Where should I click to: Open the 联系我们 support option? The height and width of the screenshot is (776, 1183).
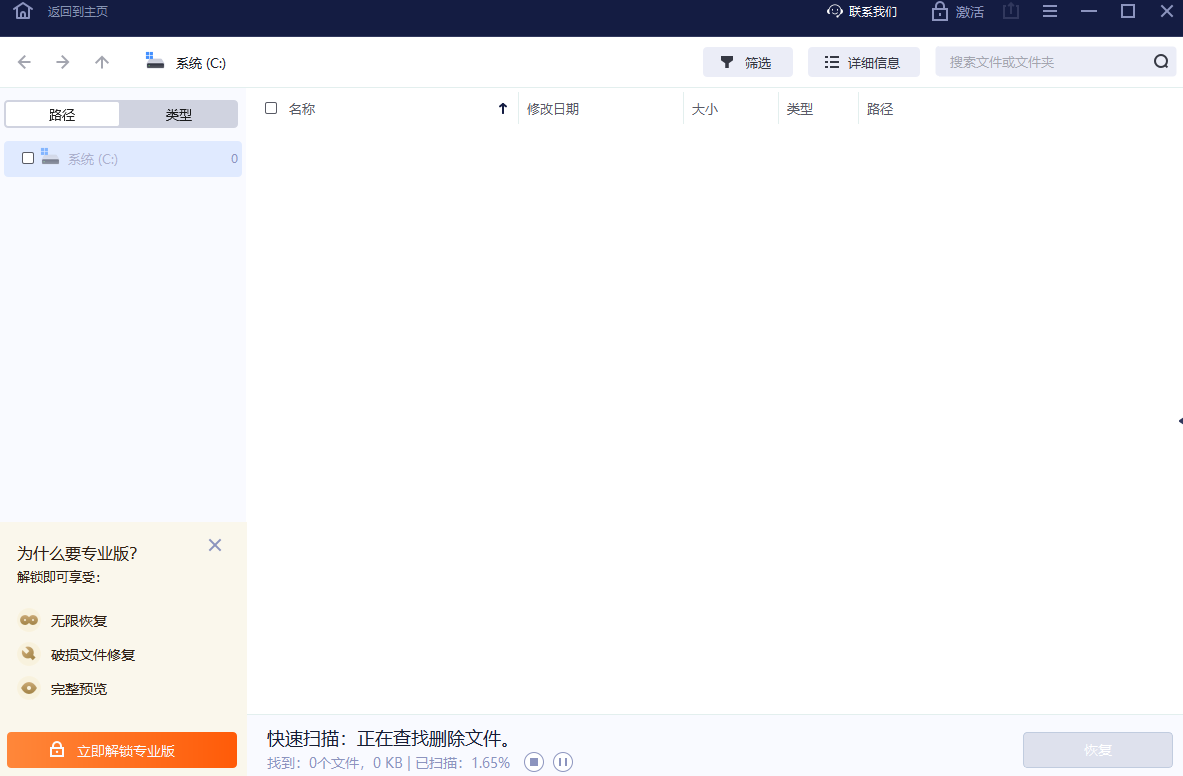pos(862,11)
